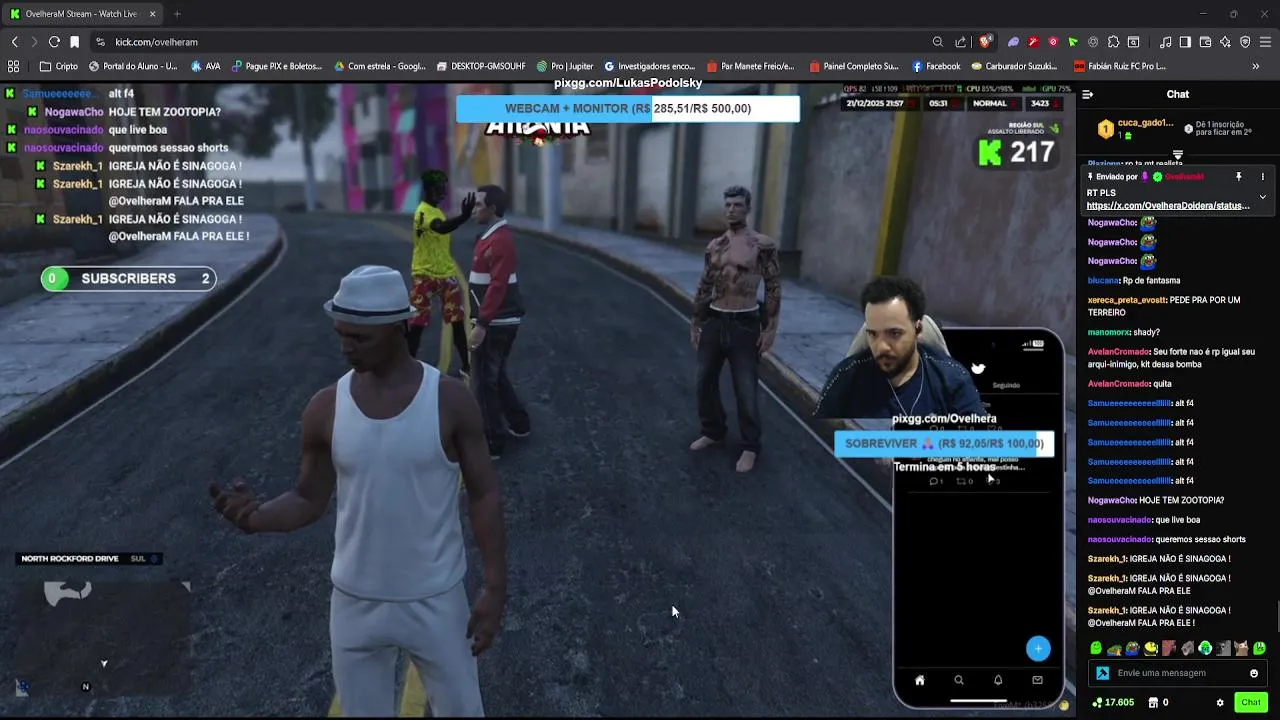Click AvelanCromado username on 'quita' message

tap(1117, 384)
